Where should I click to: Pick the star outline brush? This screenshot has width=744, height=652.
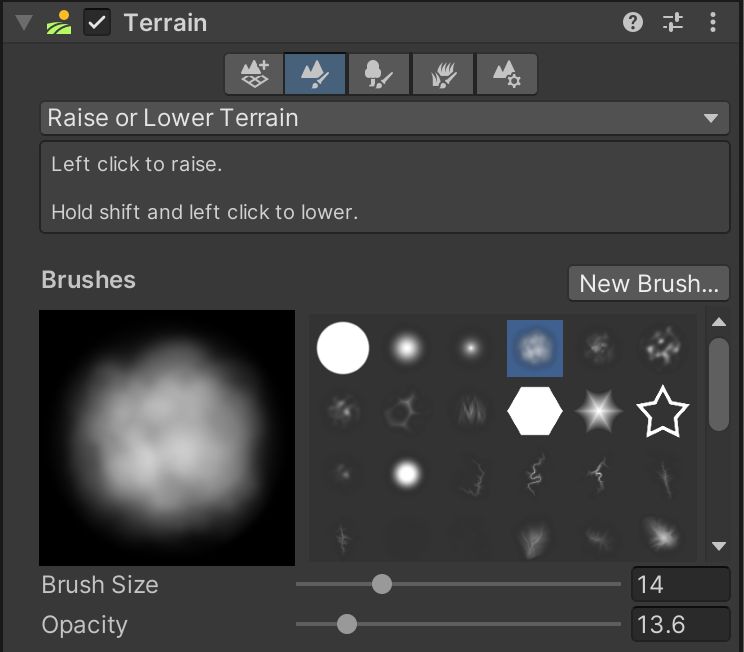[663, 410]
